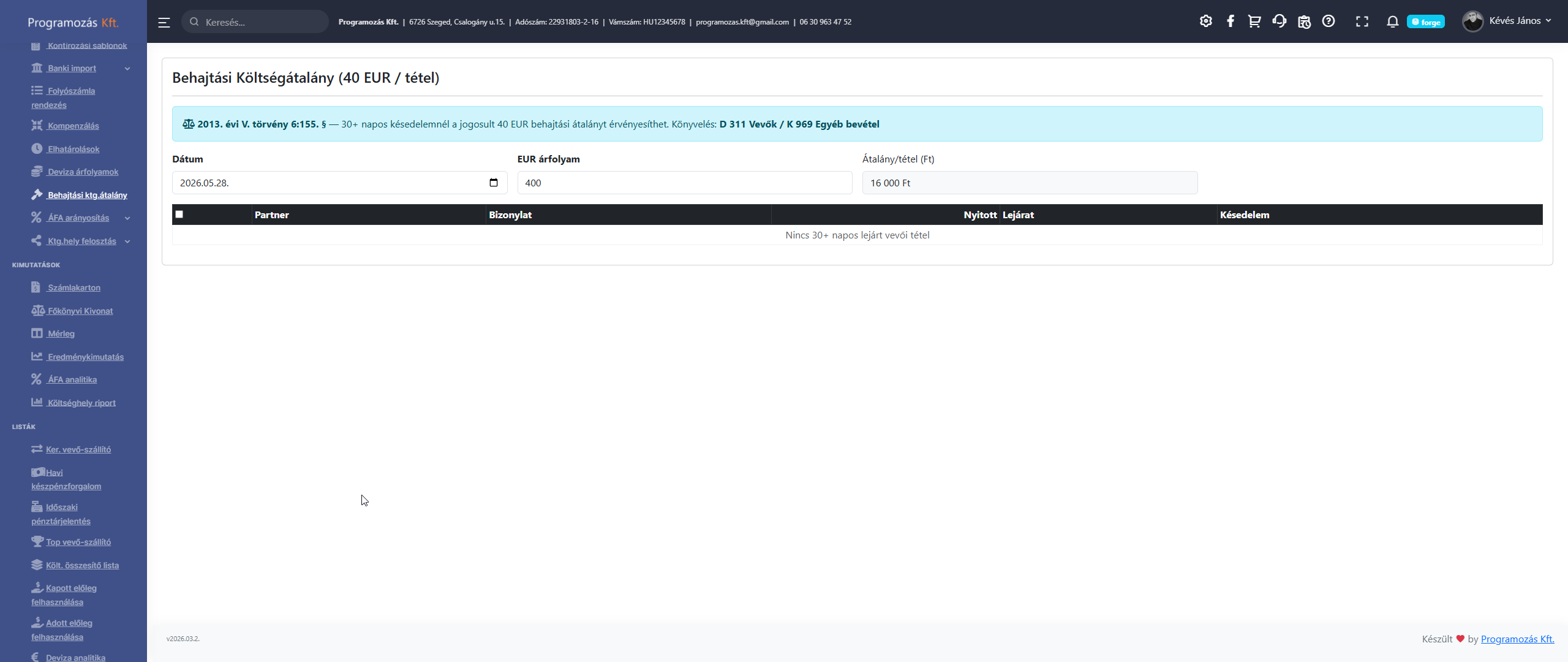This screenshot has height=662, width=1568.
Task: Click the search magnifier icon
Action: (x=194, y=22)
